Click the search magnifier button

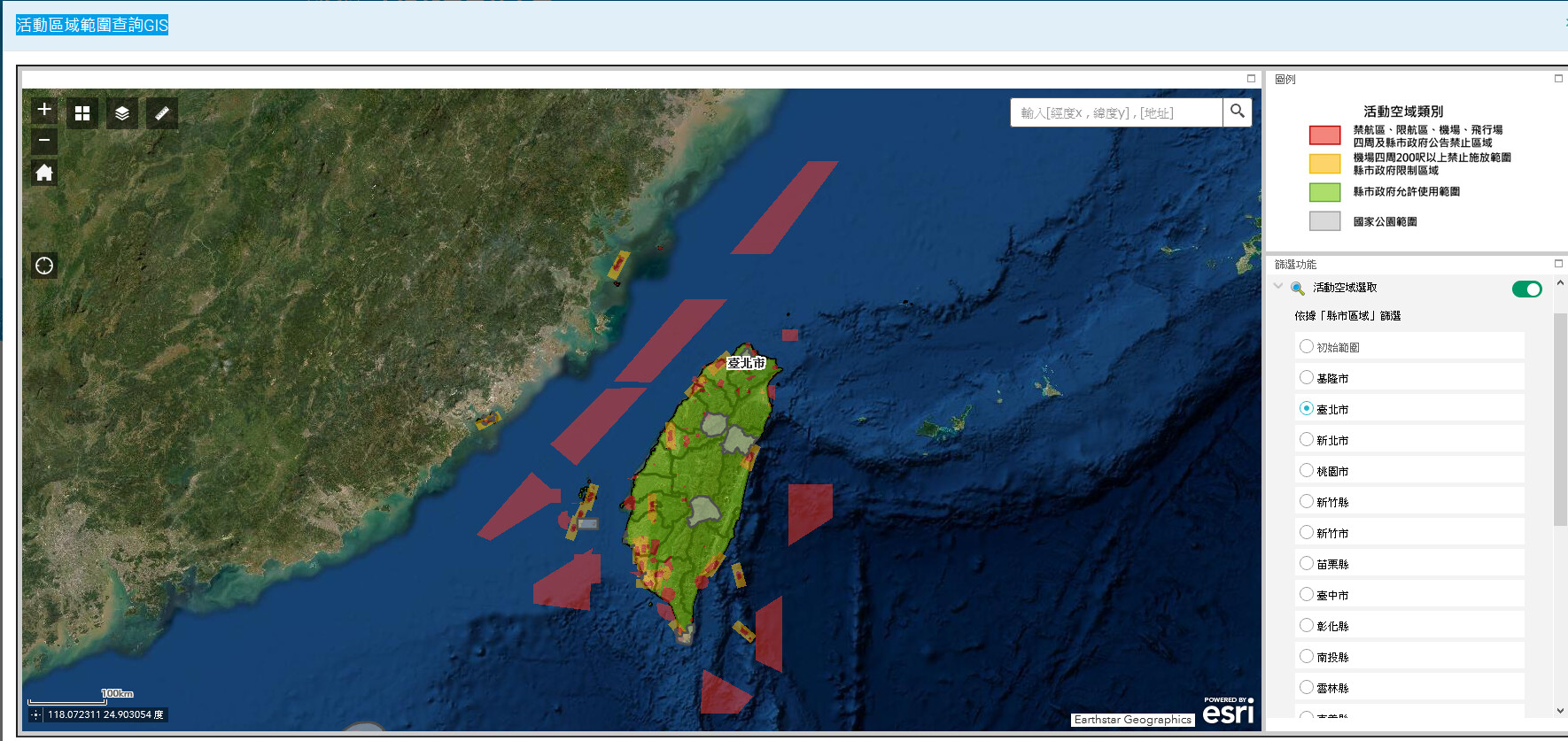point(1238,112)
